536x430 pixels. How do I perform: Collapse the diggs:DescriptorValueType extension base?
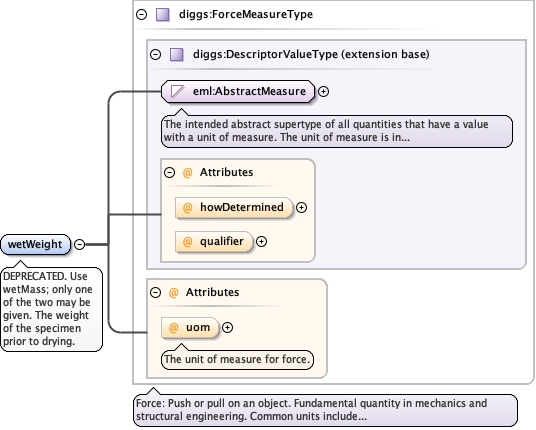tap(156, 54)
